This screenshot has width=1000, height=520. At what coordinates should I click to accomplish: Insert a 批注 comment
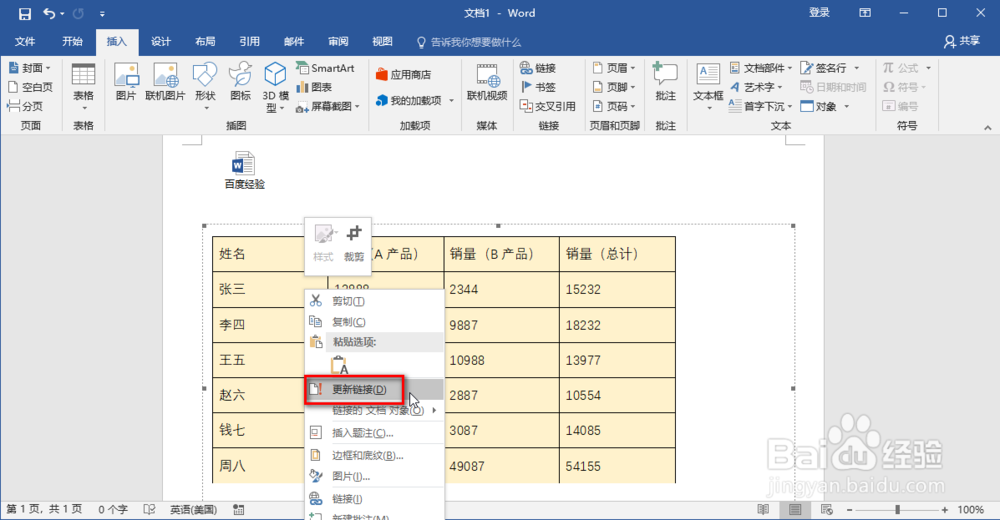tap(665, 83)
